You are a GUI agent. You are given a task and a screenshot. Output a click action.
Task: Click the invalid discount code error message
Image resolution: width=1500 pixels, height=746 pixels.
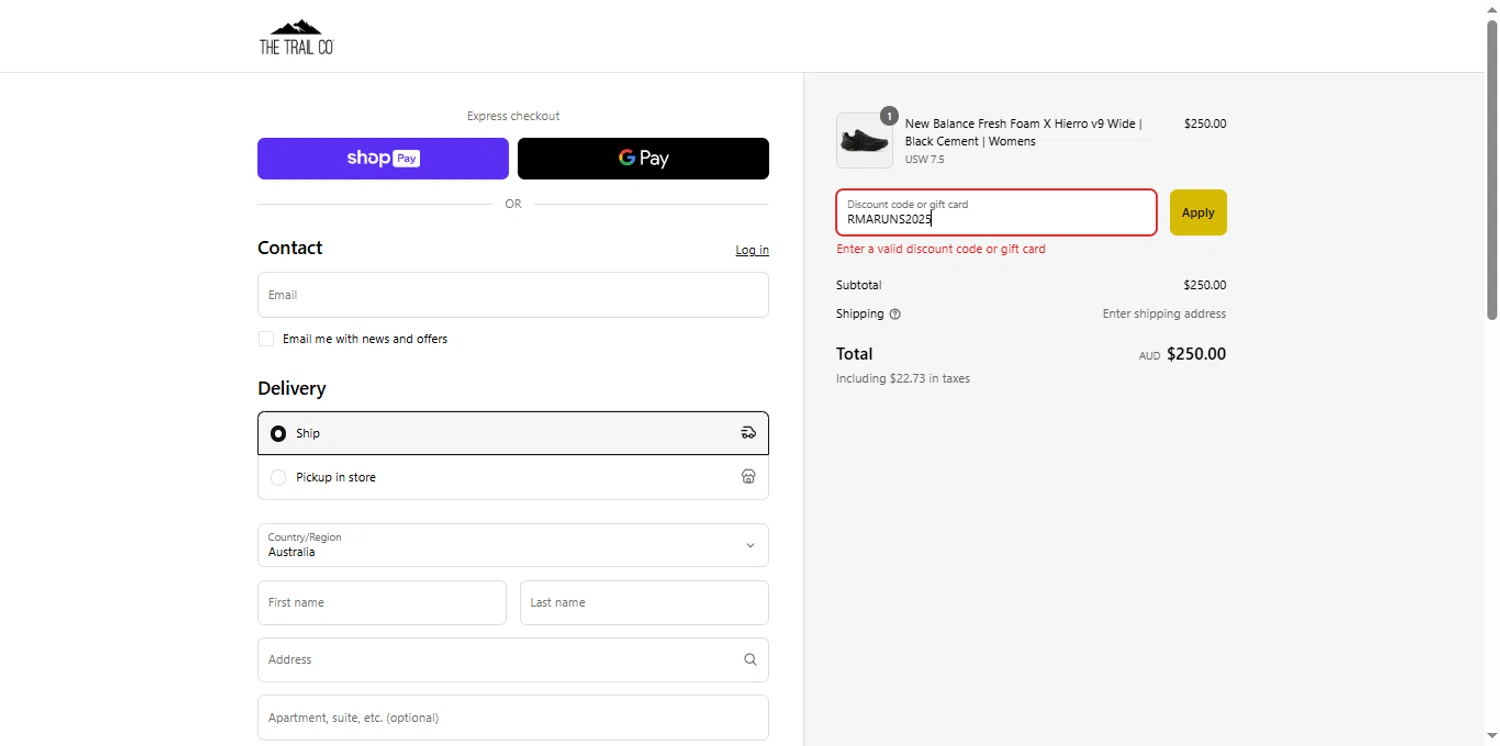coord(941,249)
